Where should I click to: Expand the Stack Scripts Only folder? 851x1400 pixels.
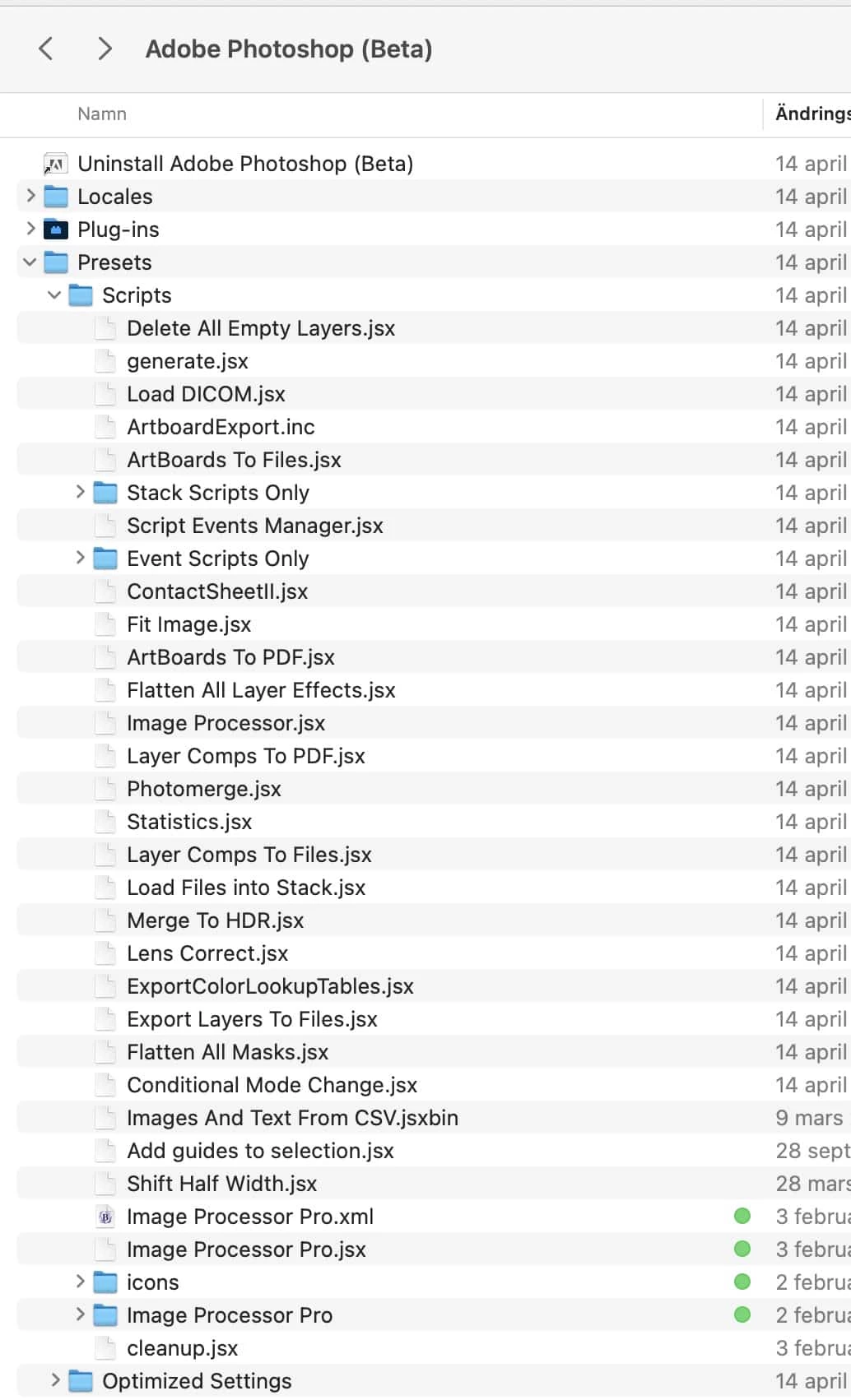point(80,492)
